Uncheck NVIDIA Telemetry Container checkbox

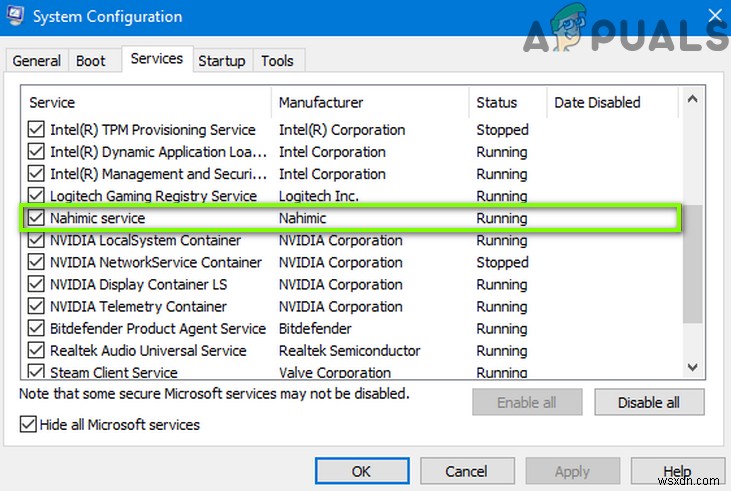[37, 307]
